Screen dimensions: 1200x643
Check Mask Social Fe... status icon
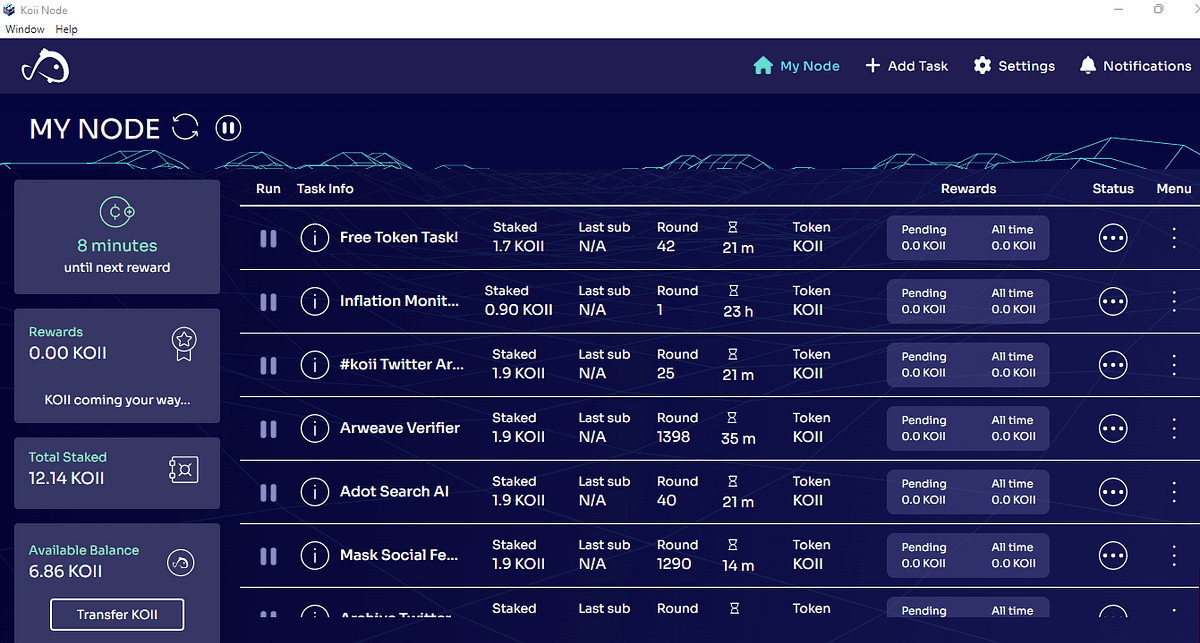(x=1113, y=555)
